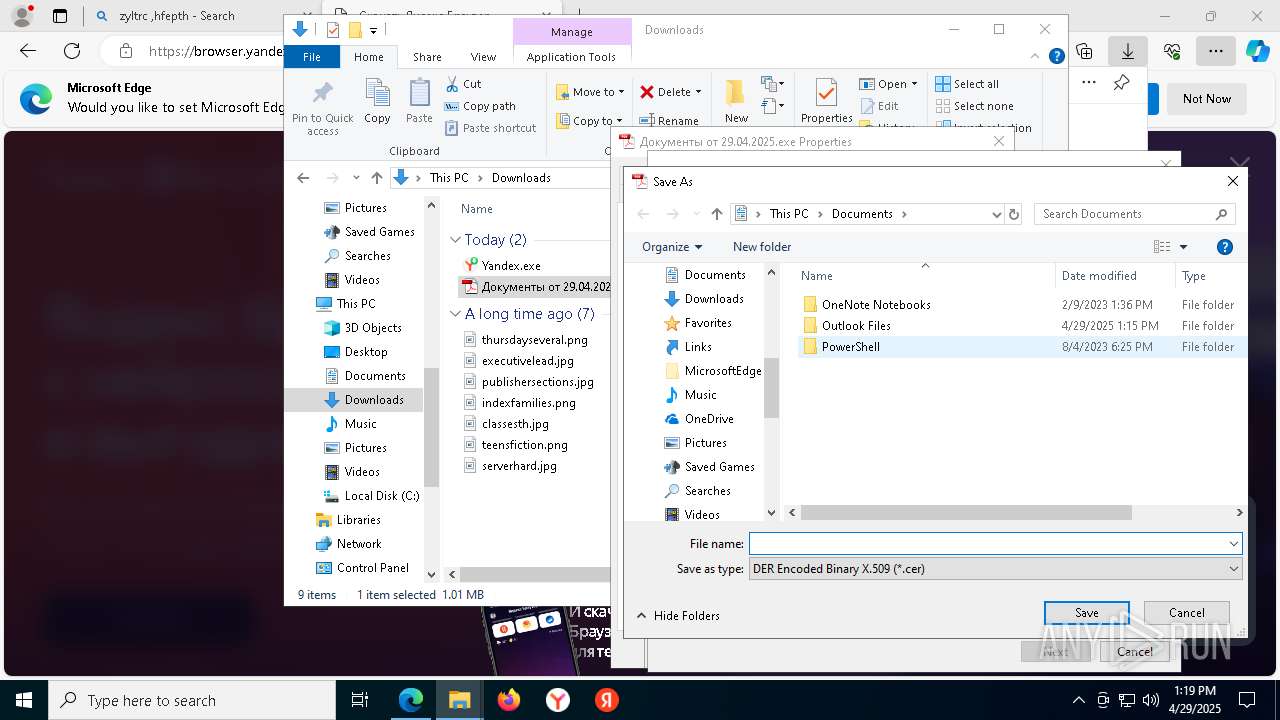This screenshot has width=1280, height=720.
Task: Switch to the Share ribbon tab
Action: 427,57
